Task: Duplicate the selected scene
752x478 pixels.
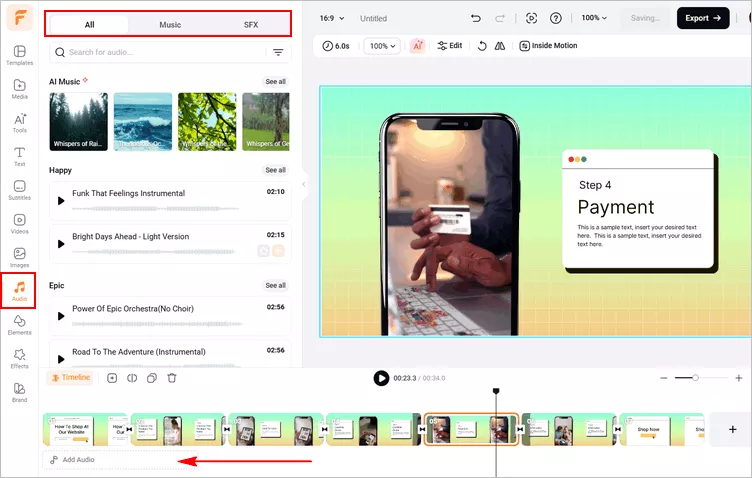Action: click(152, 378)
